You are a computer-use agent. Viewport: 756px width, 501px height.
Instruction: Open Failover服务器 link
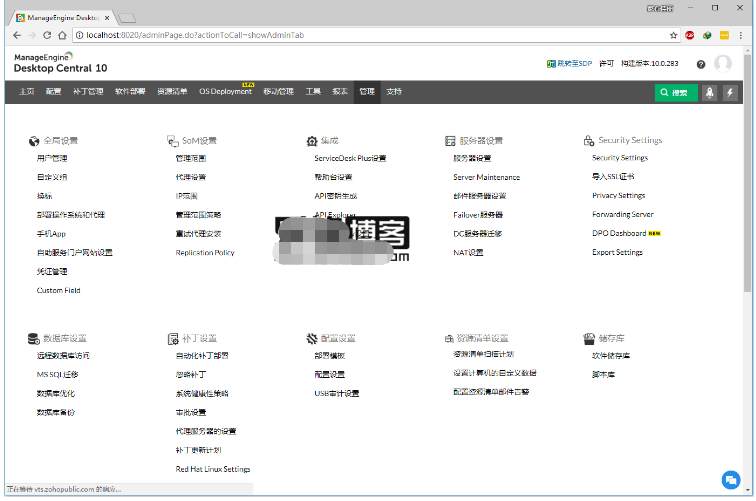coord(478,215)
